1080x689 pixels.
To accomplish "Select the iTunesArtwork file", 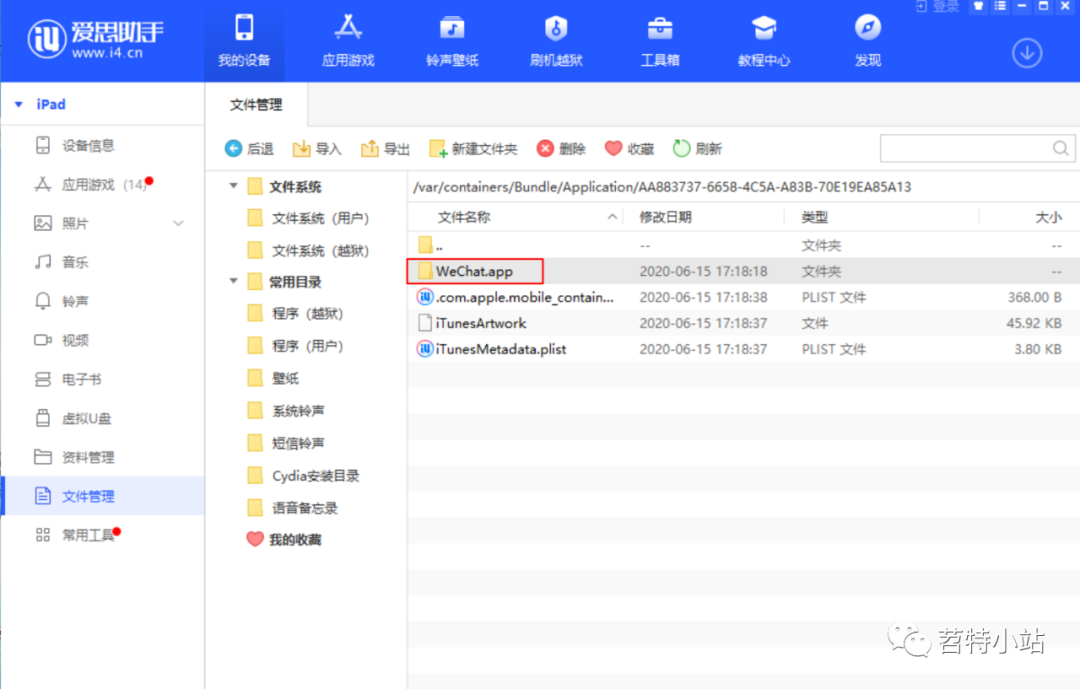I will click(x=743, y=323).
